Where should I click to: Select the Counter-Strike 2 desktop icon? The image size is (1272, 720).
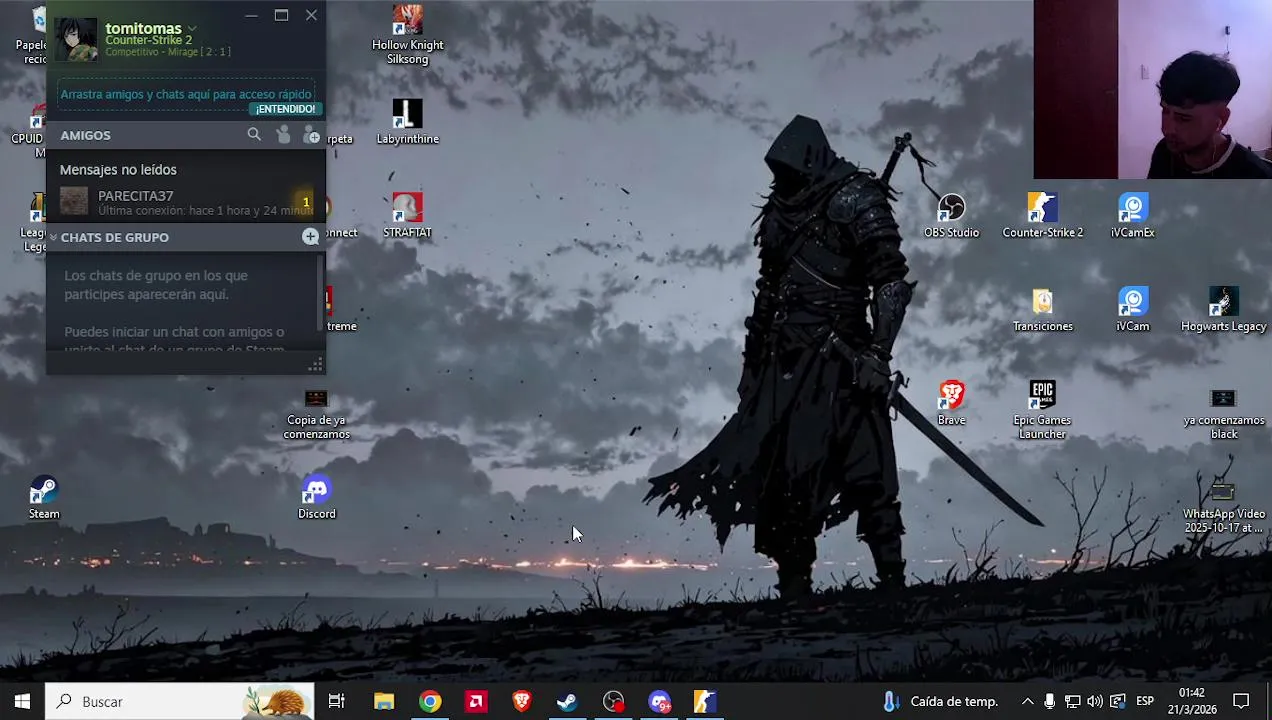pos(1042,215)
